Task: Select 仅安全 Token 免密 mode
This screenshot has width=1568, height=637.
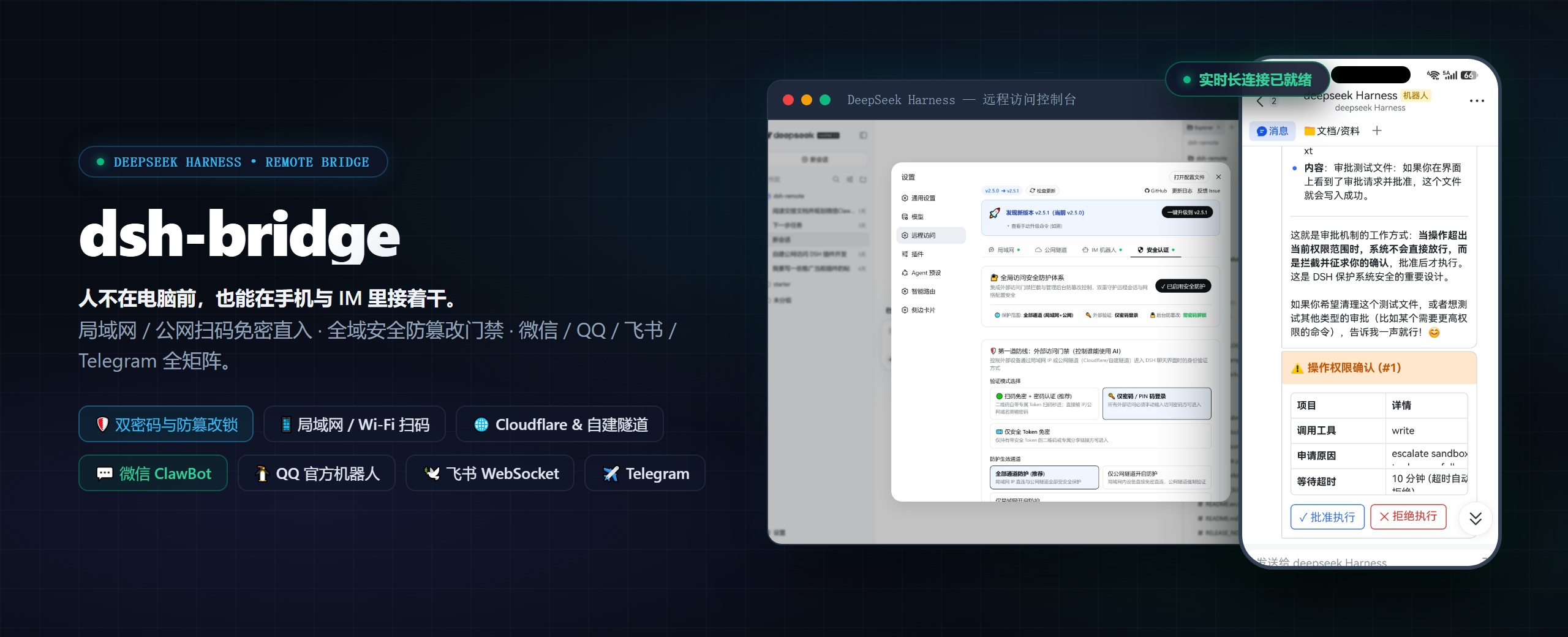Action: [x=1100, y=435]
